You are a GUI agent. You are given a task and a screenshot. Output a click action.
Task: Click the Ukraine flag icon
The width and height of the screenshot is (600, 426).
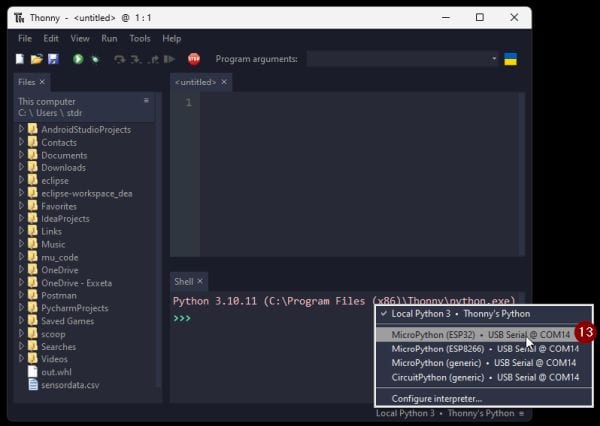pyautogui.click(x=510, y=59)
